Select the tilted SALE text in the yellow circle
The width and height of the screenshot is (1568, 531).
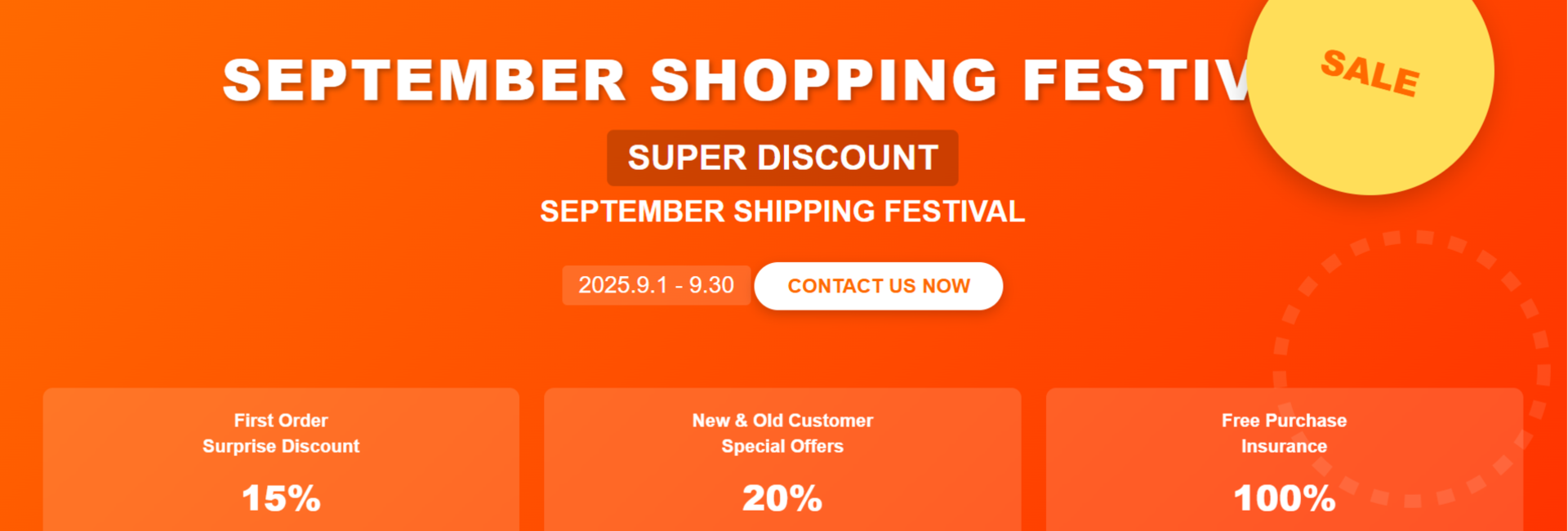pyautogui.click(x=1370, y=74)
